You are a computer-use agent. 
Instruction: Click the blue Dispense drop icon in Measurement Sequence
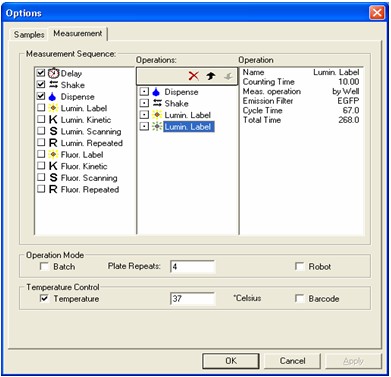(x=52, y=97)
